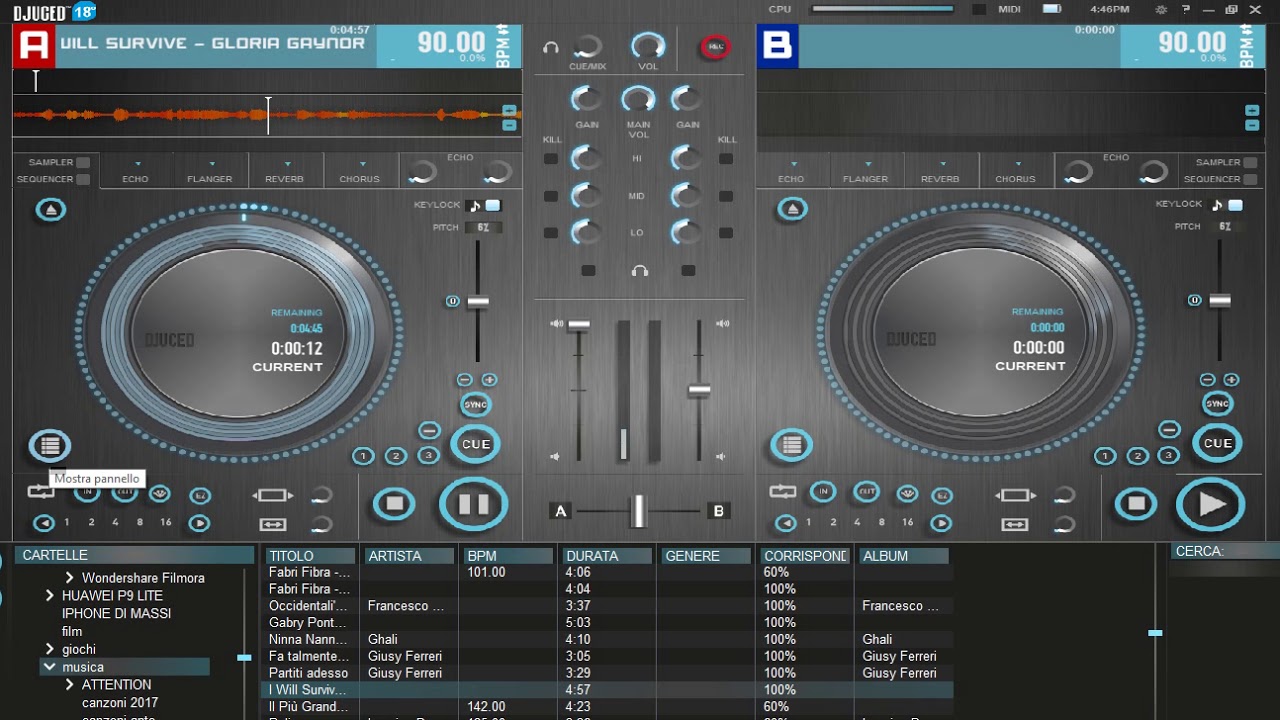Open help with the question mark icon

coord(1186,10)
